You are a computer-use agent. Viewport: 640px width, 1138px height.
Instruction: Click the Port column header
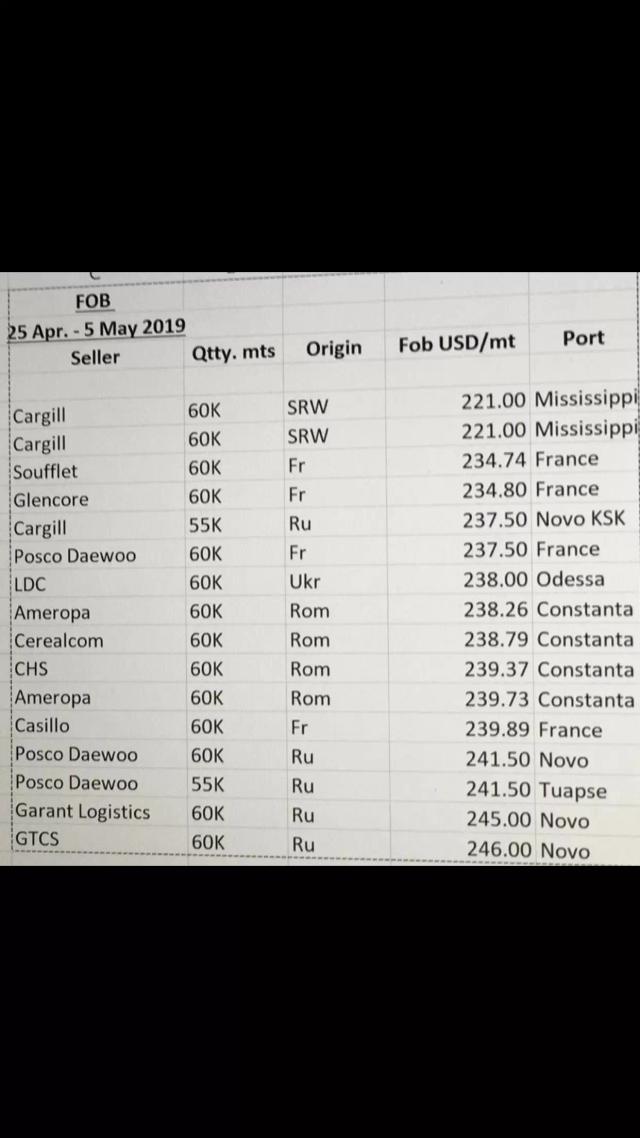pyautogui.click(x=583, y=338)
